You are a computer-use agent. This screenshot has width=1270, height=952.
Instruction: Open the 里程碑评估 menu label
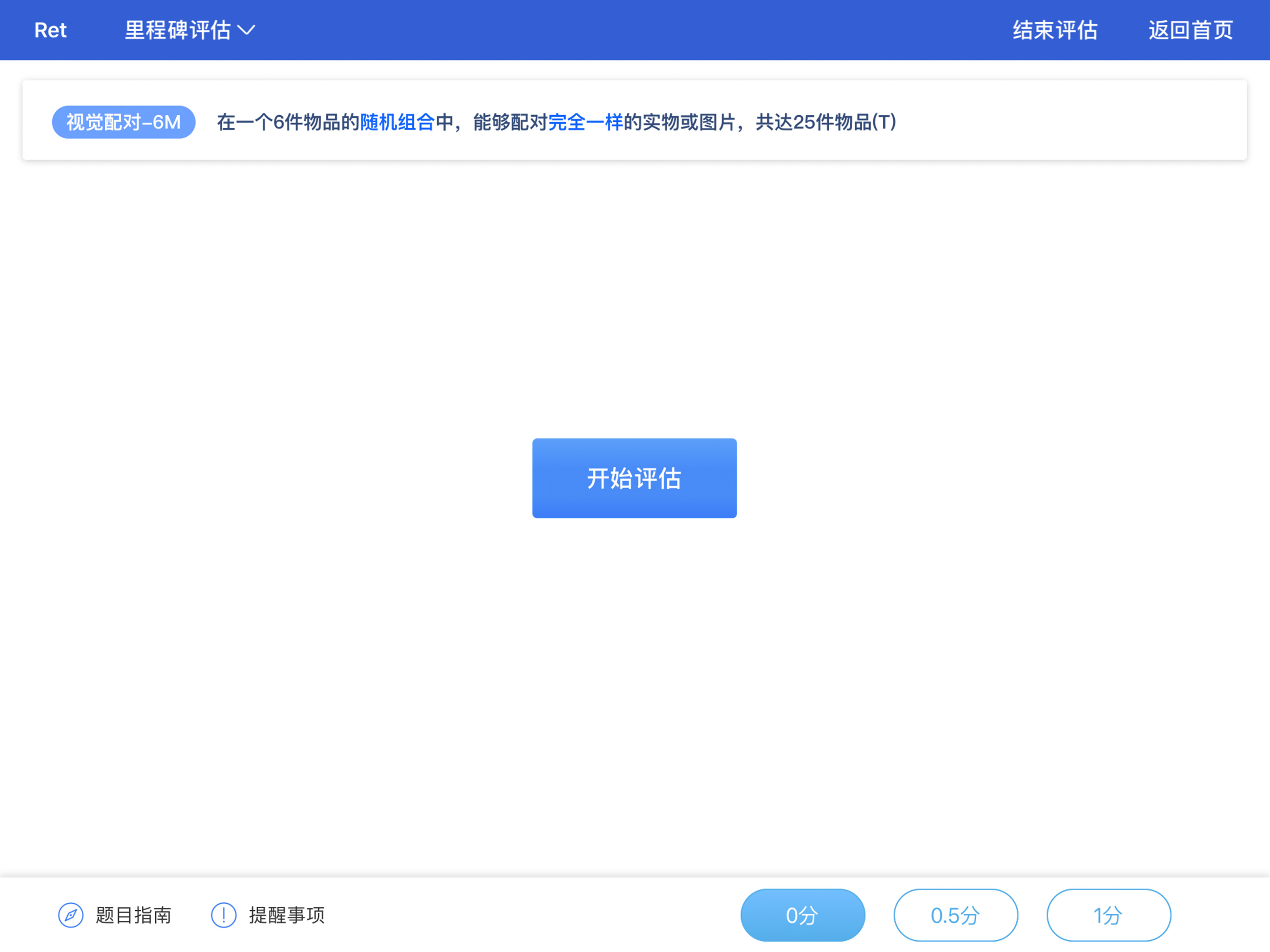(x=178, y=30)
